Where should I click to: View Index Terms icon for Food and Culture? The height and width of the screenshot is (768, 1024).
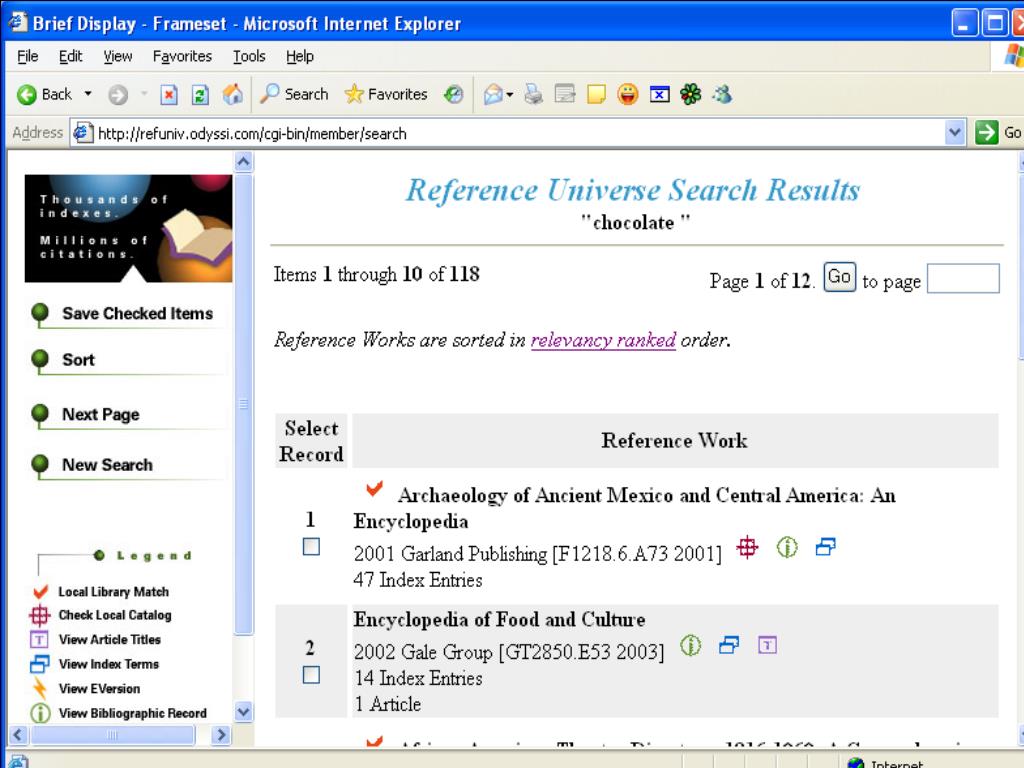(x=729, y=645)
